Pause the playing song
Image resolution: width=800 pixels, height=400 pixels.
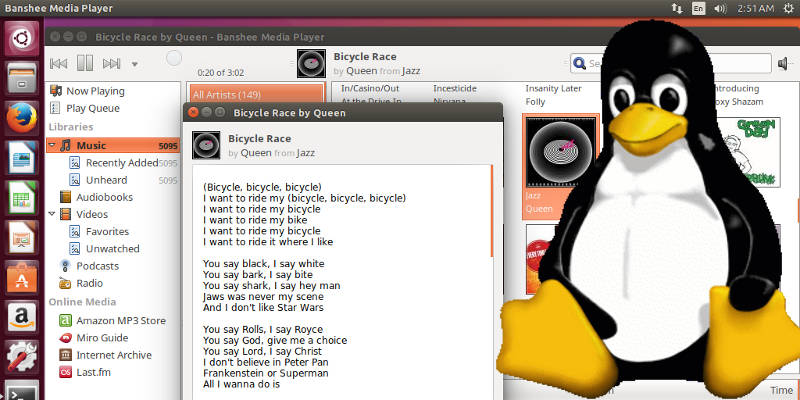85,63
